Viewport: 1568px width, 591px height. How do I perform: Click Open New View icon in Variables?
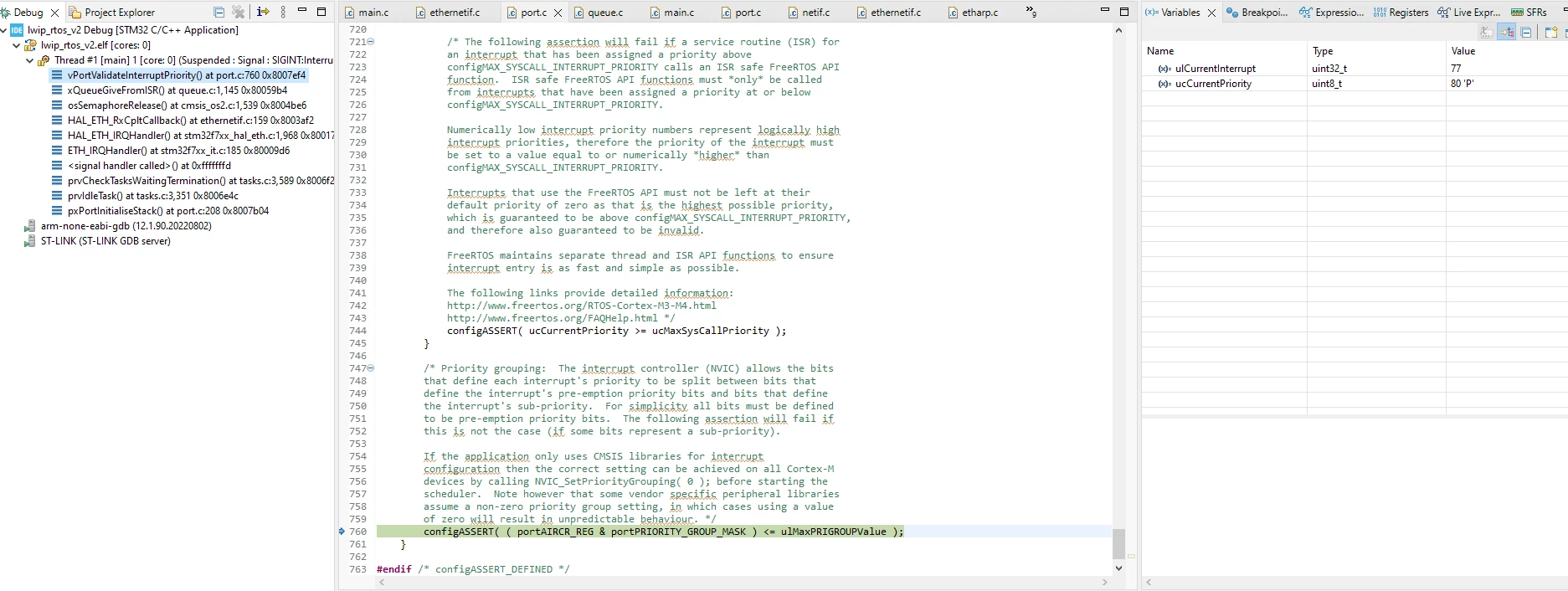pyautogui.click(x=1550, y=32)
